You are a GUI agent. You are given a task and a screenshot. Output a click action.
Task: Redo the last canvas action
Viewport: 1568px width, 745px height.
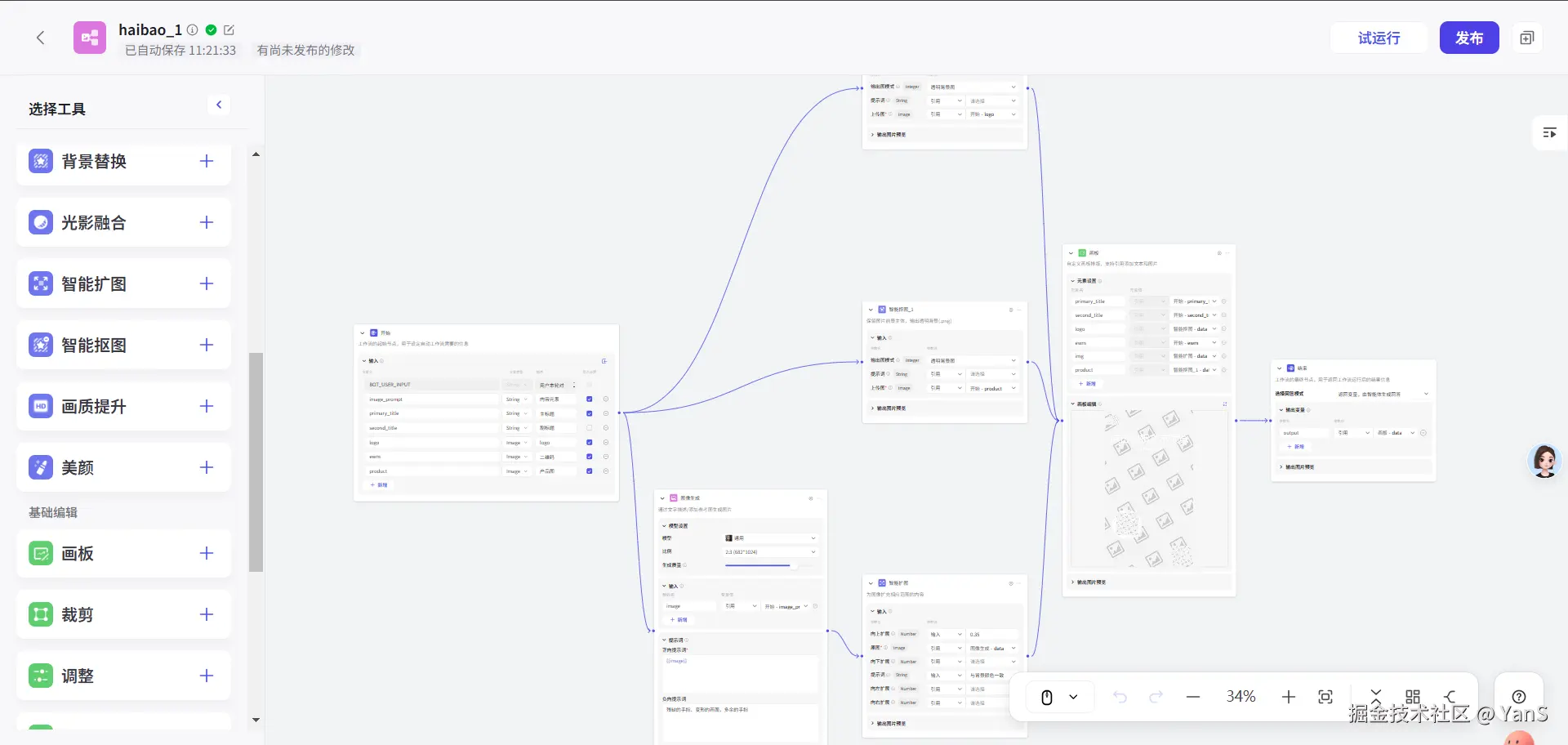pos(1156,697)
